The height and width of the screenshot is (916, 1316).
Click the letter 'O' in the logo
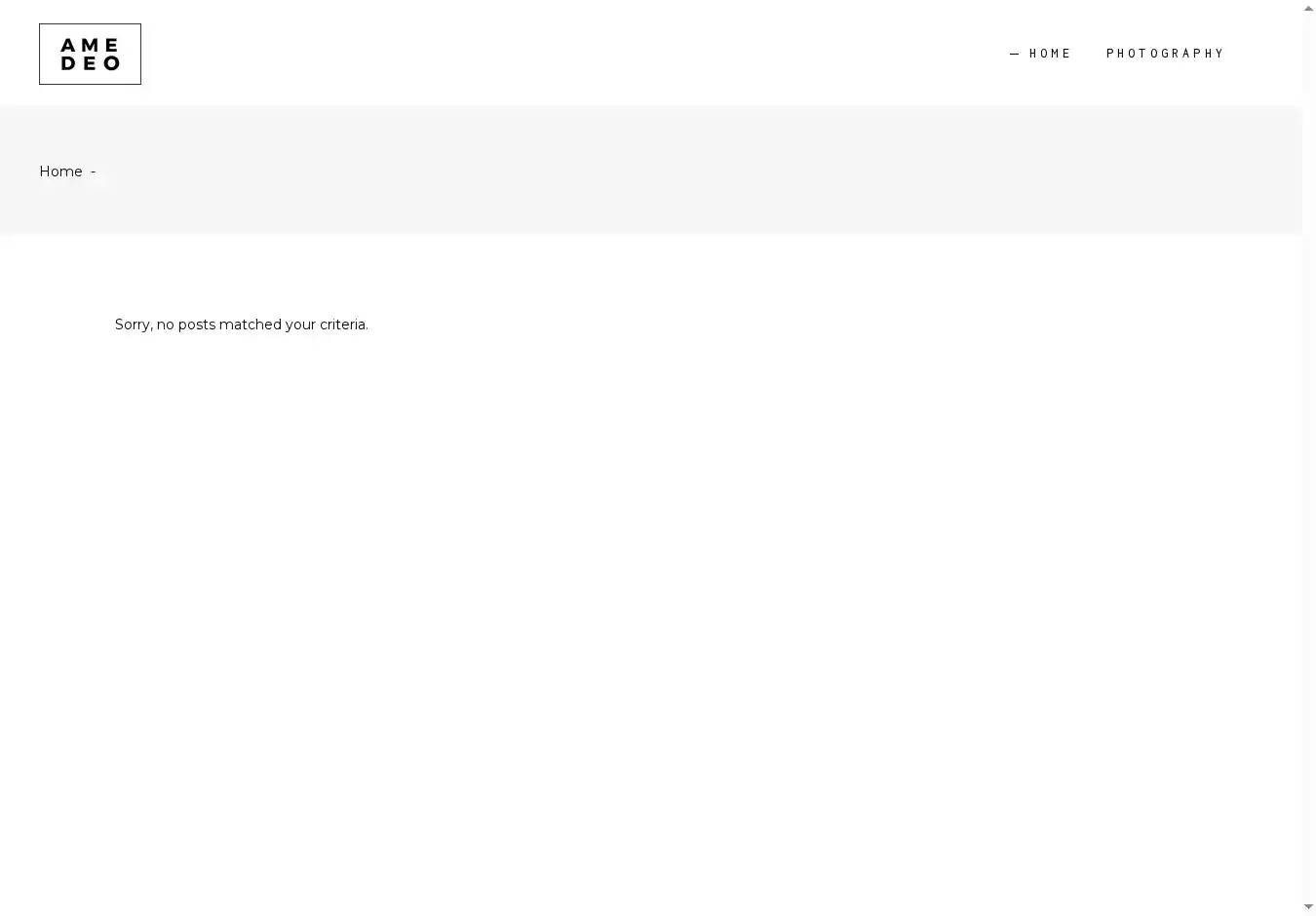click(112, 63)
